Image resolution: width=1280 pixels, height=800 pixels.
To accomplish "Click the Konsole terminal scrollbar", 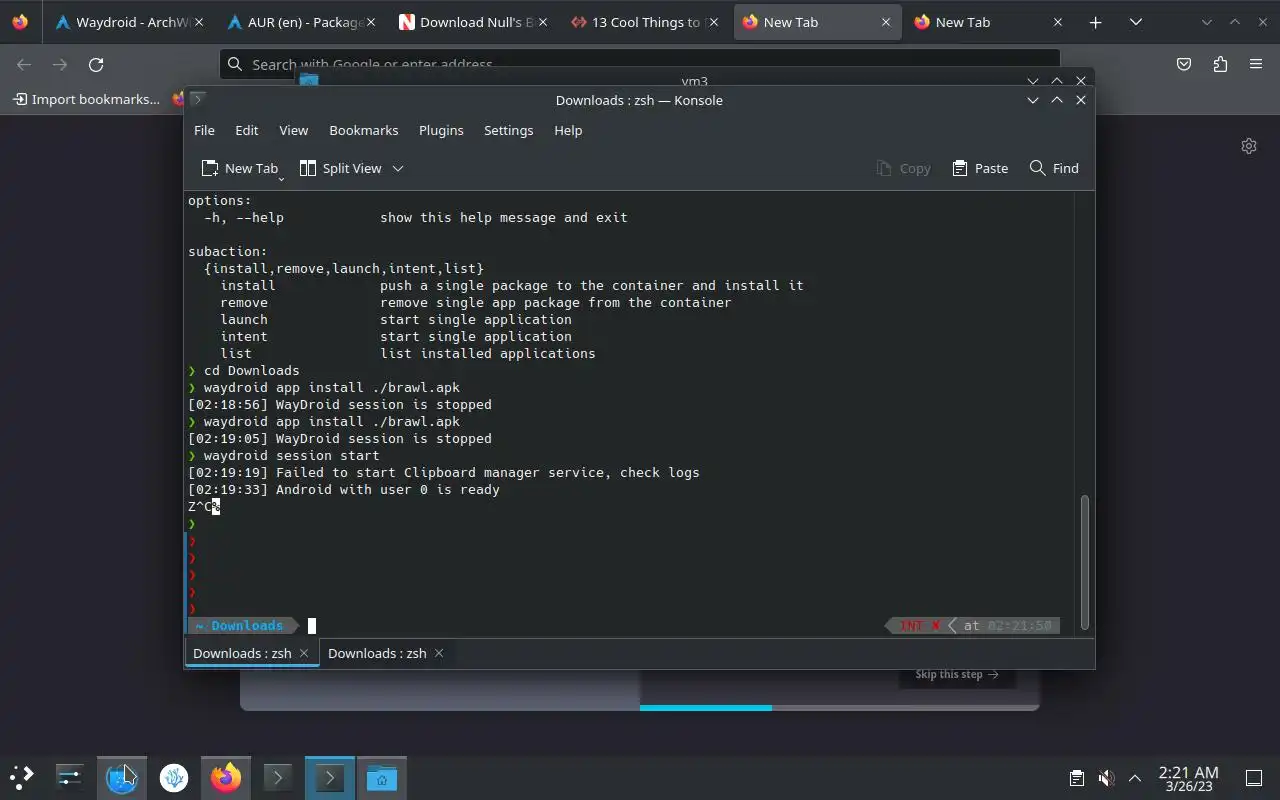I will (1084, 560).
